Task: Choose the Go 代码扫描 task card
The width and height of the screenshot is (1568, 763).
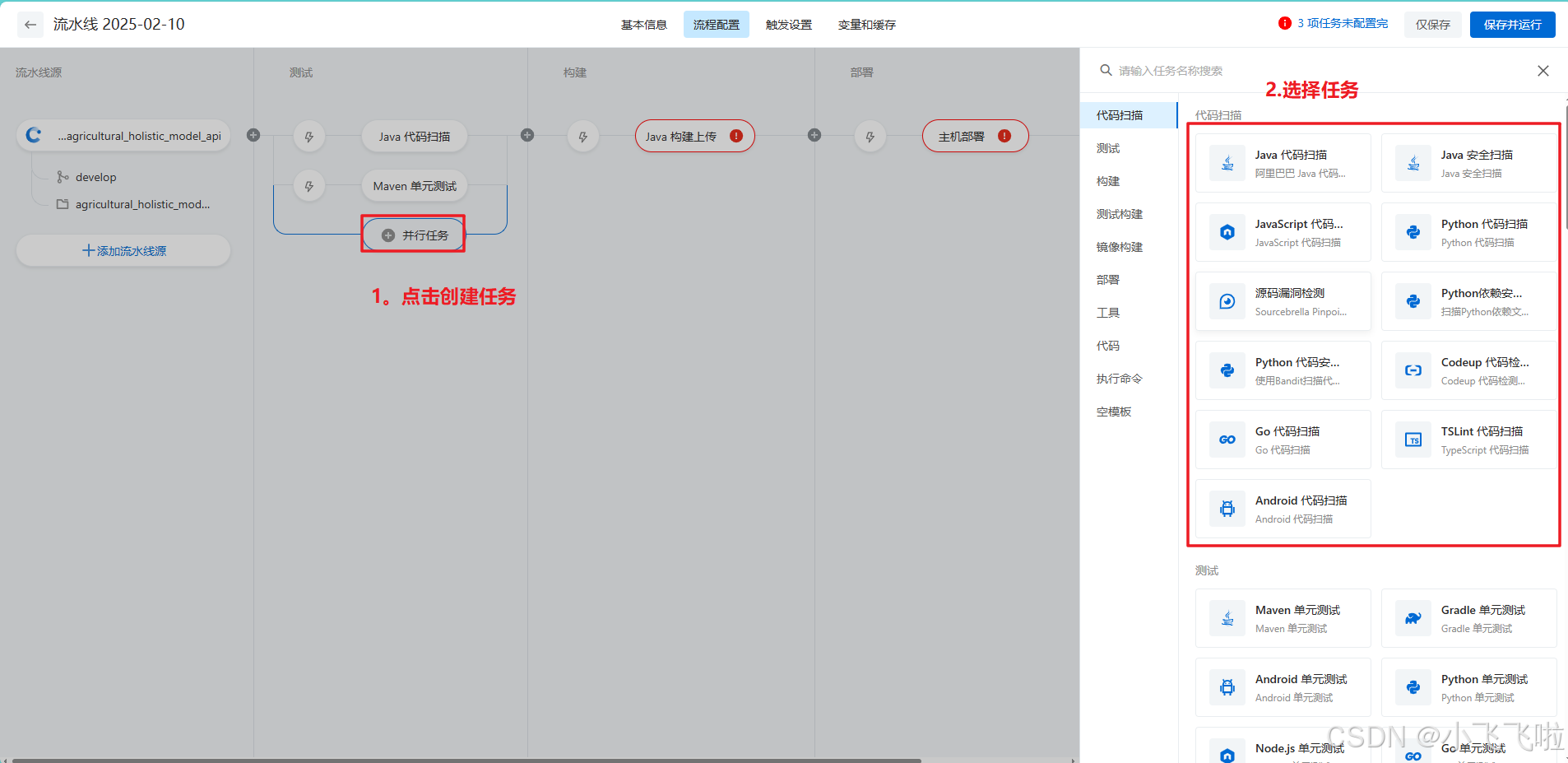Action: (1283, 440)
